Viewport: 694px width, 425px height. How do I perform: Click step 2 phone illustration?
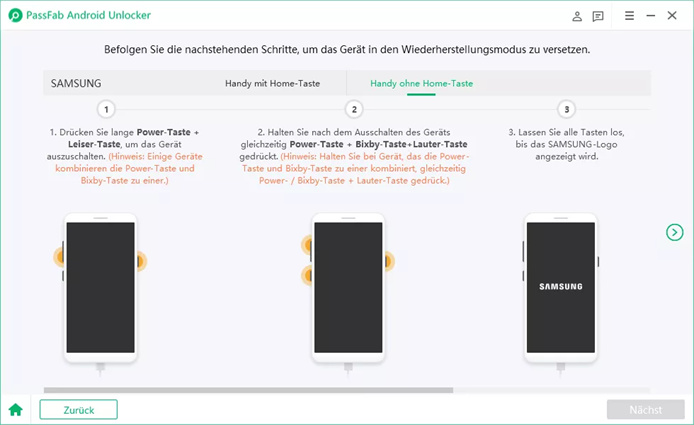pos(348,288)
